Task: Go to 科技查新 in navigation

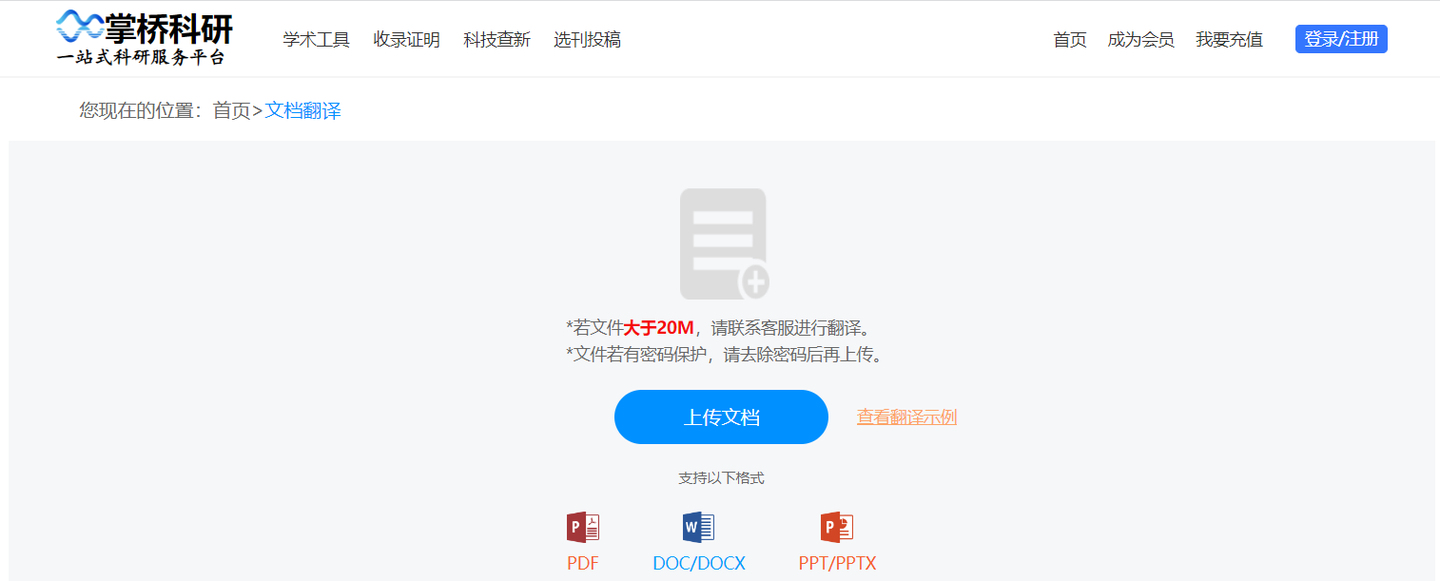Action: tap(497, 40)
